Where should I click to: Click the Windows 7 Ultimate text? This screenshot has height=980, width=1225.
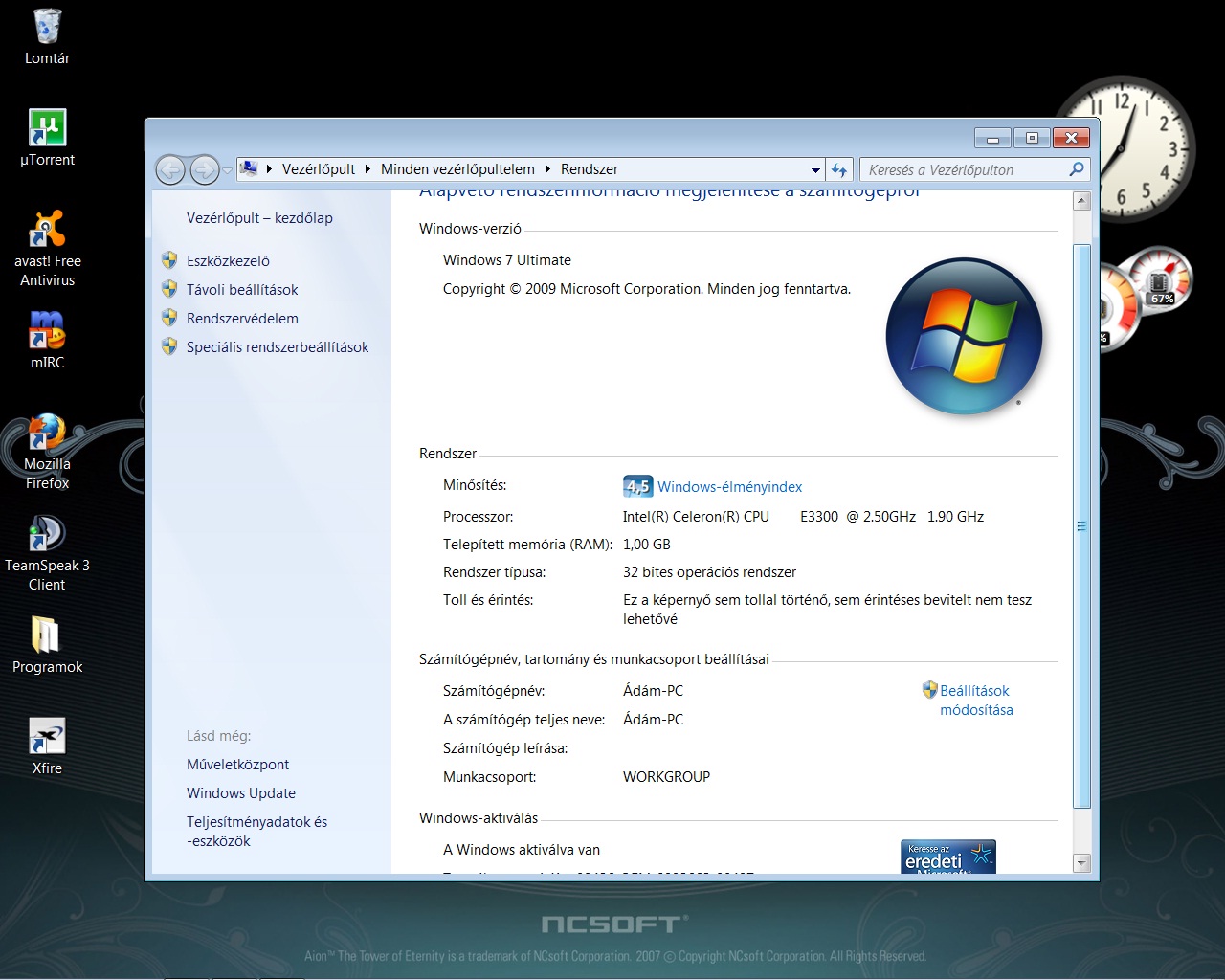point(507,260)
